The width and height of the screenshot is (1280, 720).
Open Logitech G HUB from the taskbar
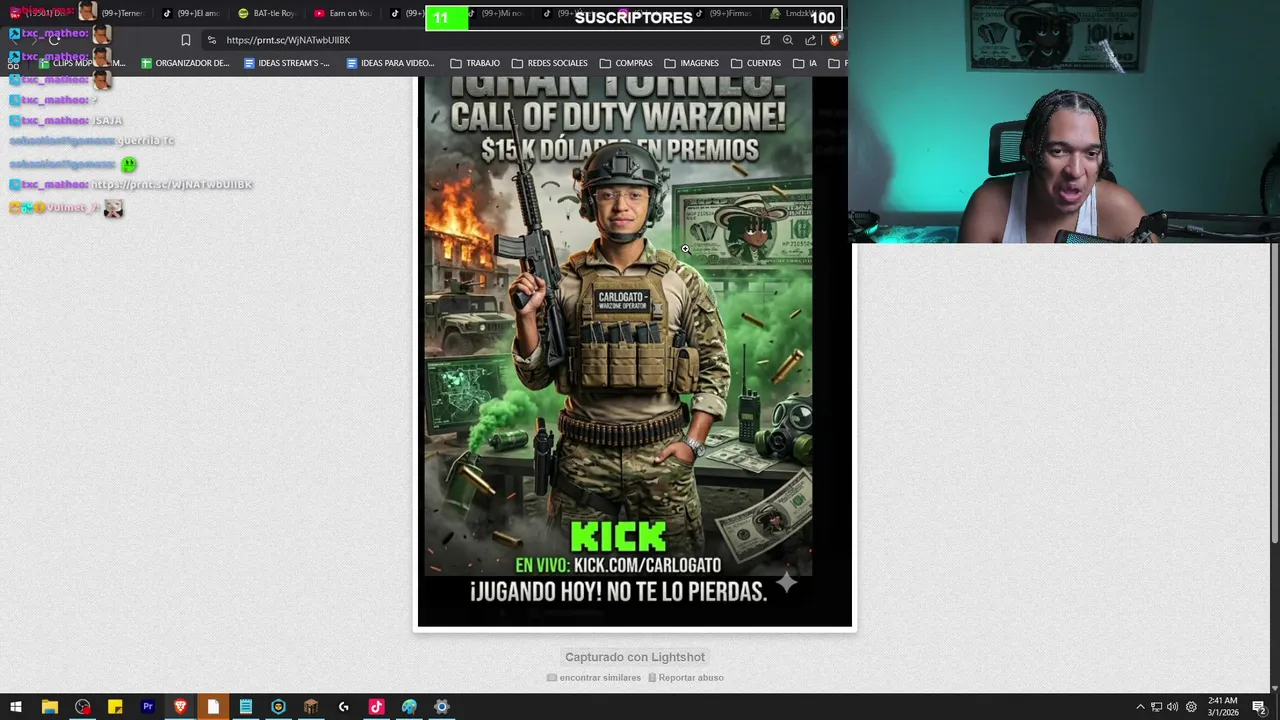(x=344, y=707)
